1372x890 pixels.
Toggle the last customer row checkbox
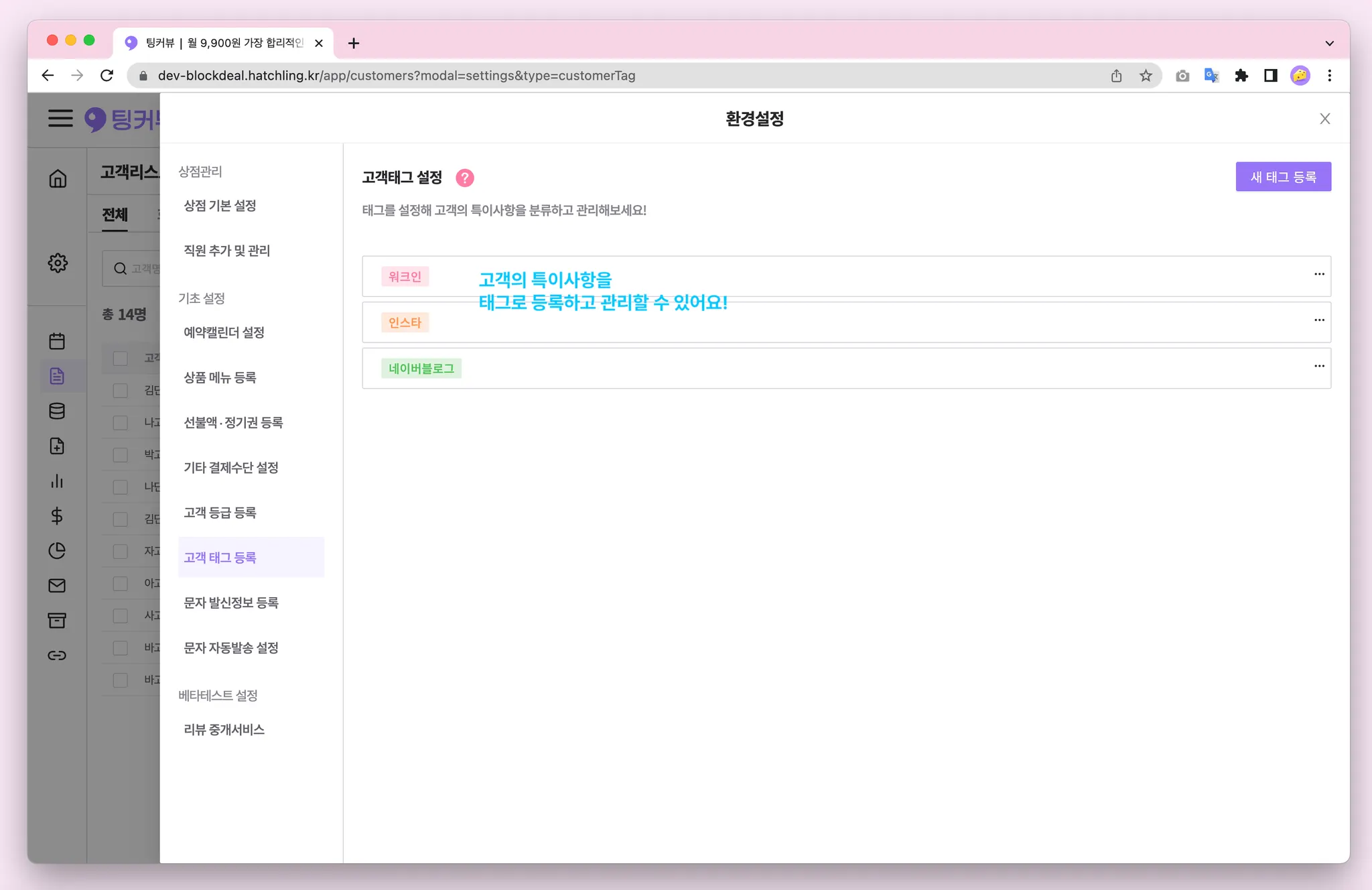(121, 680)
